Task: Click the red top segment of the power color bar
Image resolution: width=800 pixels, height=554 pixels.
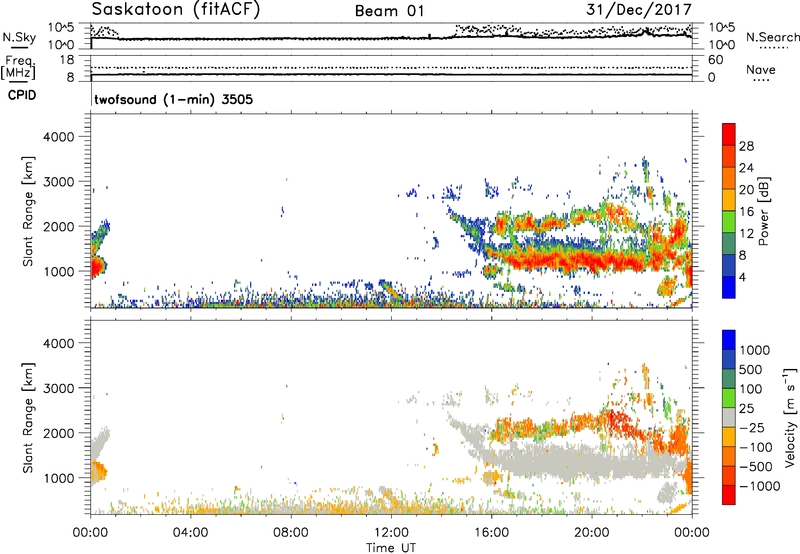Action: pos(729,135)
